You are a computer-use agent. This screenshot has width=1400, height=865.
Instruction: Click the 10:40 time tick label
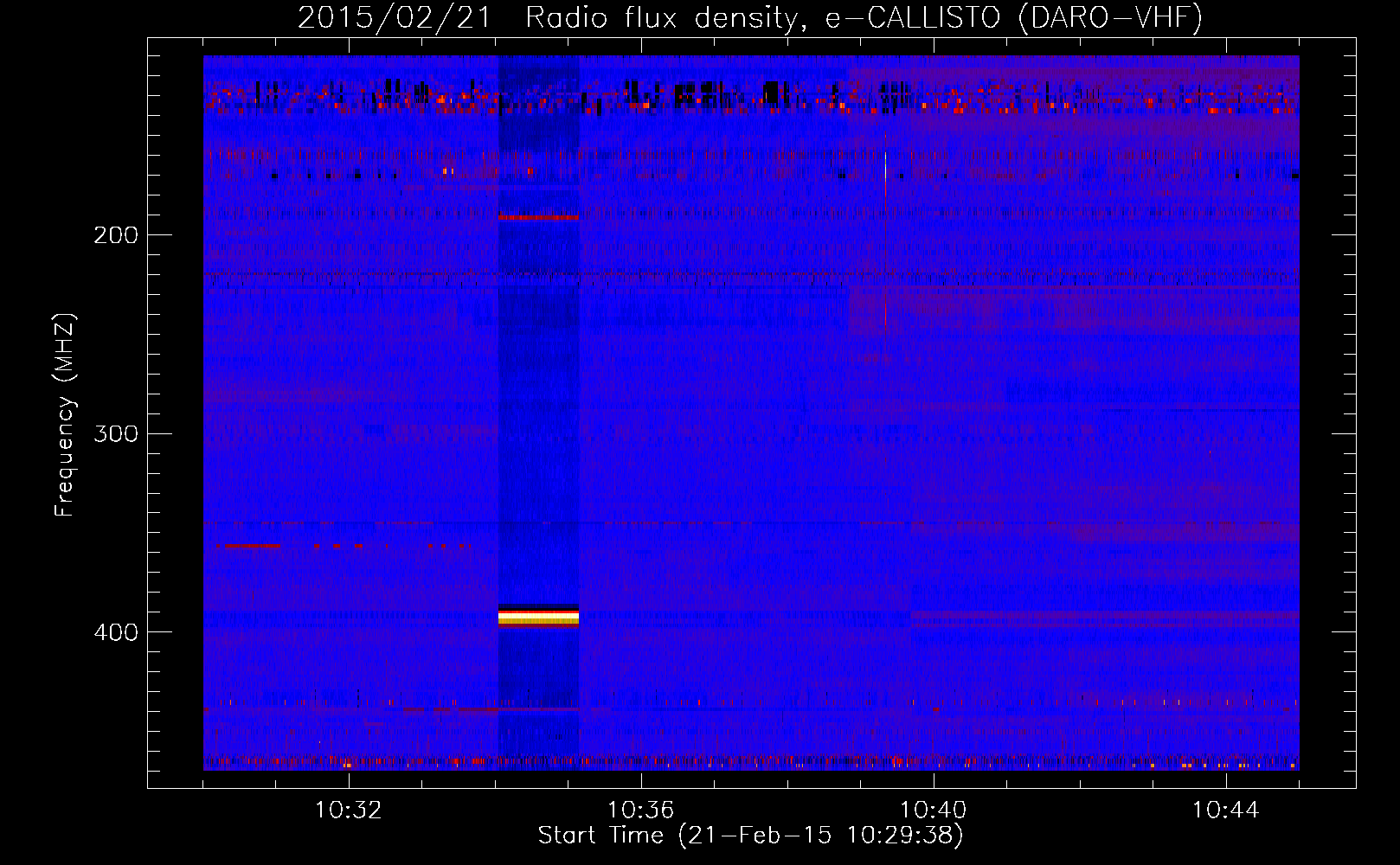[x=934, y=811]
